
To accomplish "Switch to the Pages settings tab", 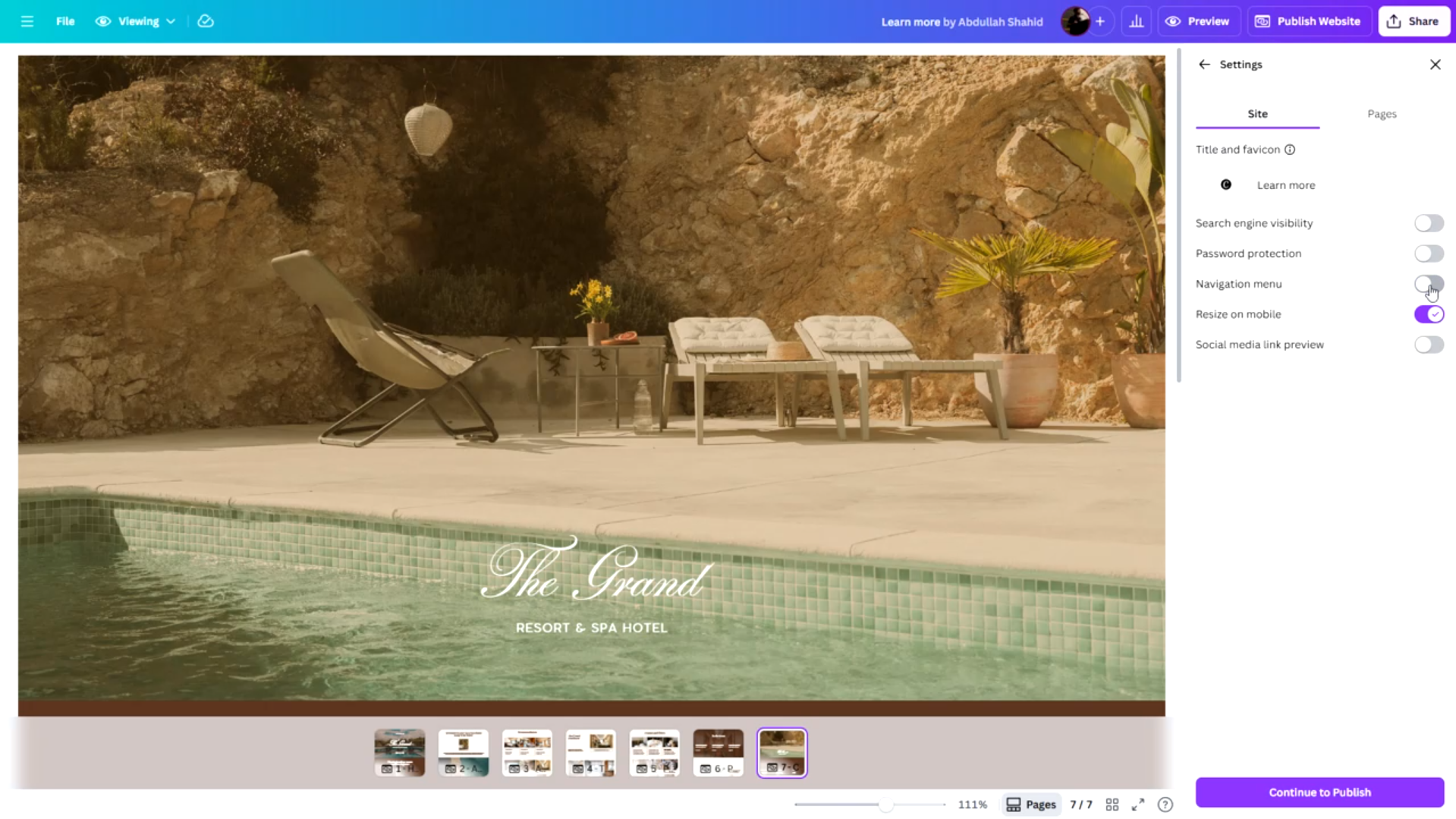I will (x=1381, y=114).
